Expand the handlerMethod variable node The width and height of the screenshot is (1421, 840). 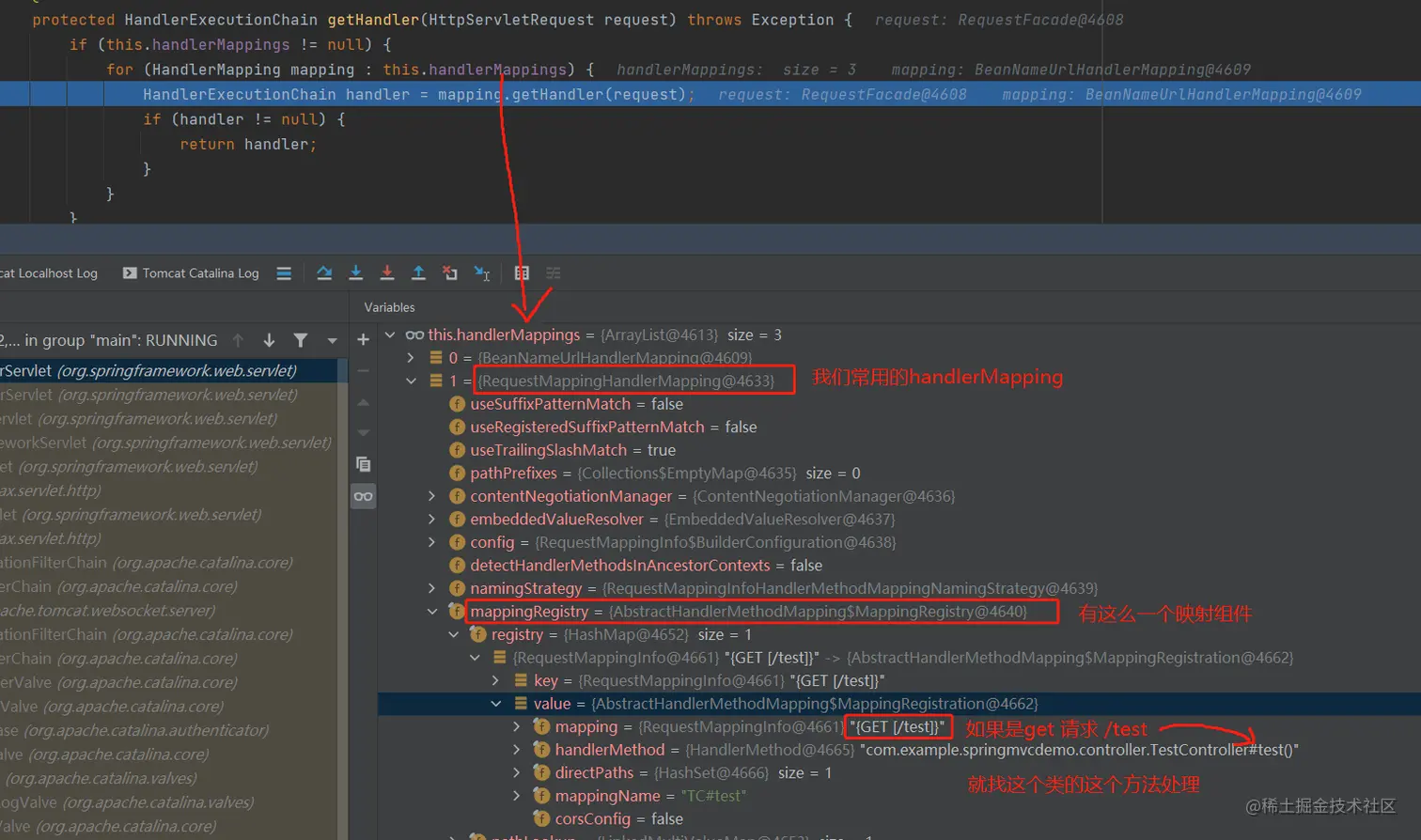pos(516,750)
